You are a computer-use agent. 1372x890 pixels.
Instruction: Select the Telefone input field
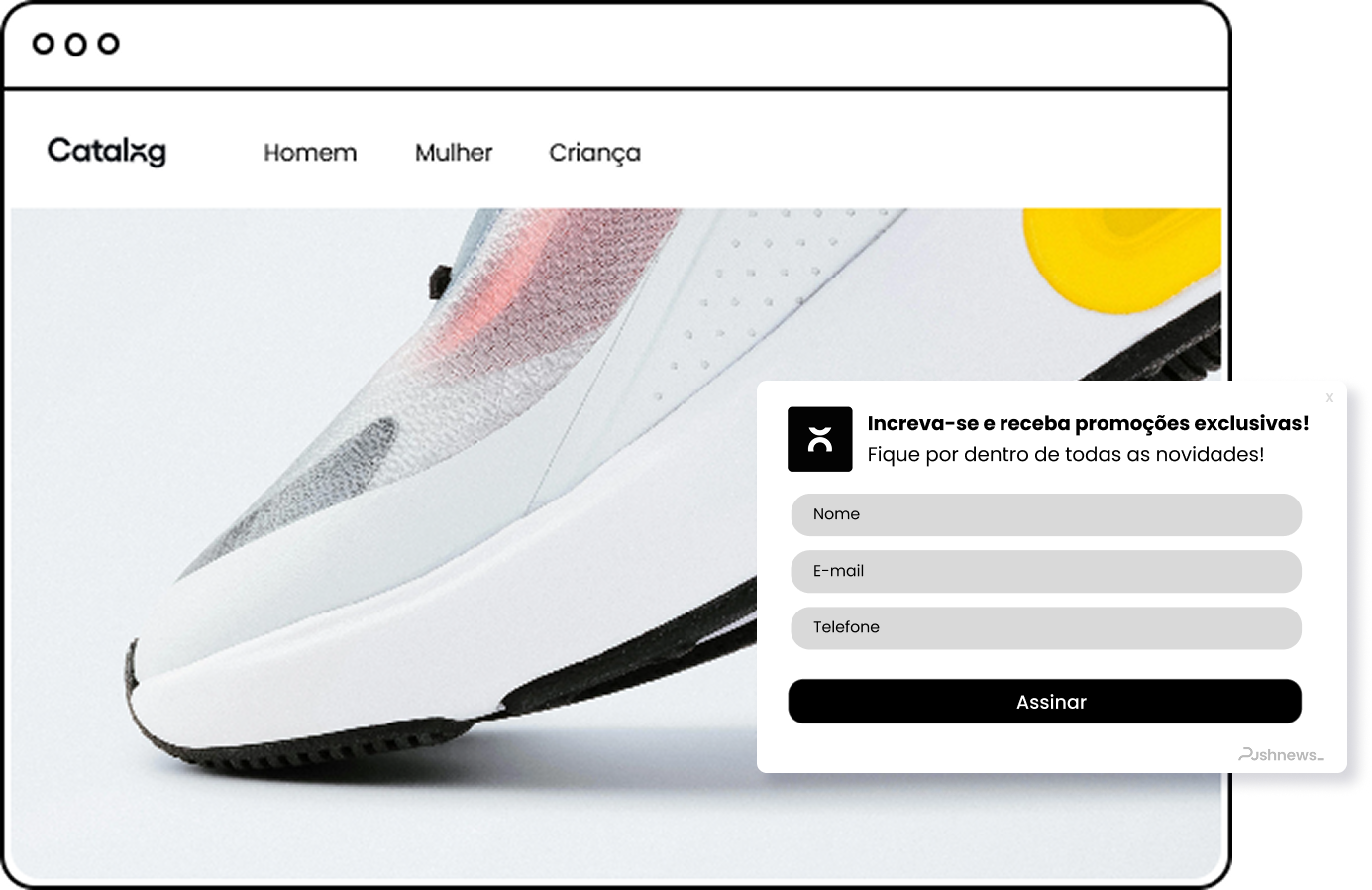pos(1046,627)
